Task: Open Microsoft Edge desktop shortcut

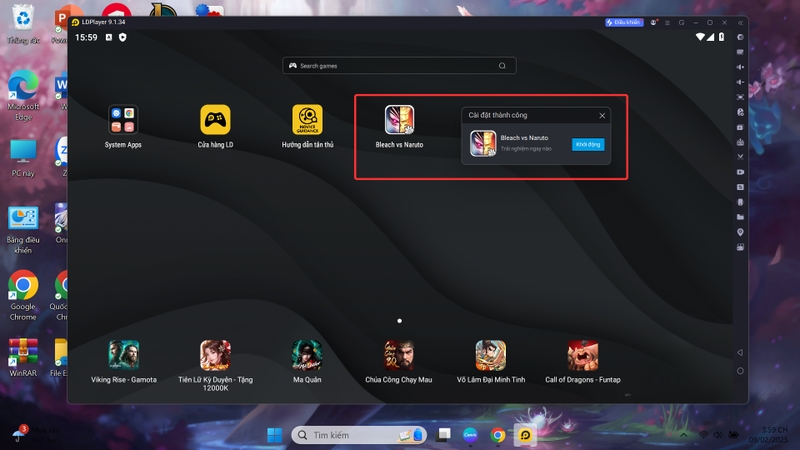Action: point(23,95)
